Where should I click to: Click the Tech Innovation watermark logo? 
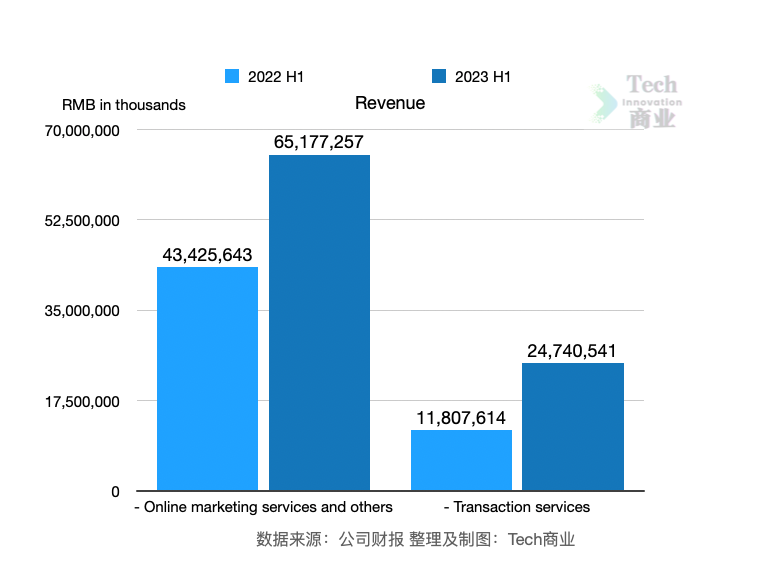click(x=638, y=103)
